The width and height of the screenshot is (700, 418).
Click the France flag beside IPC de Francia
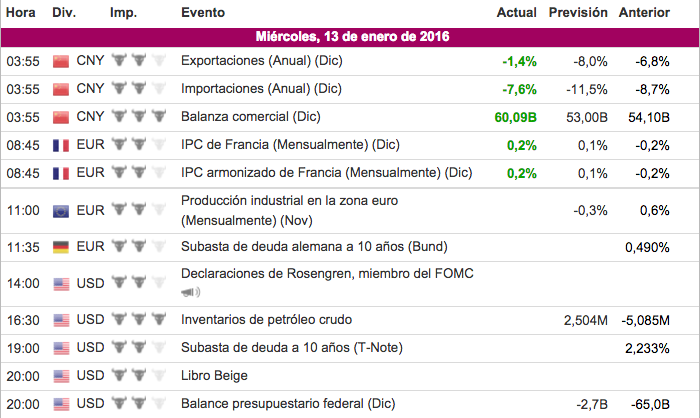(x=60, y=145)
